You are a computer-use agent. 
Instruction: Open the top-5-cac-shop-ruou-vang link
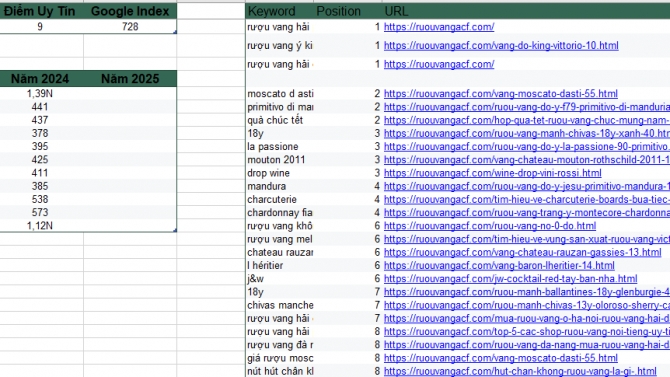click(x=527, y=332)
